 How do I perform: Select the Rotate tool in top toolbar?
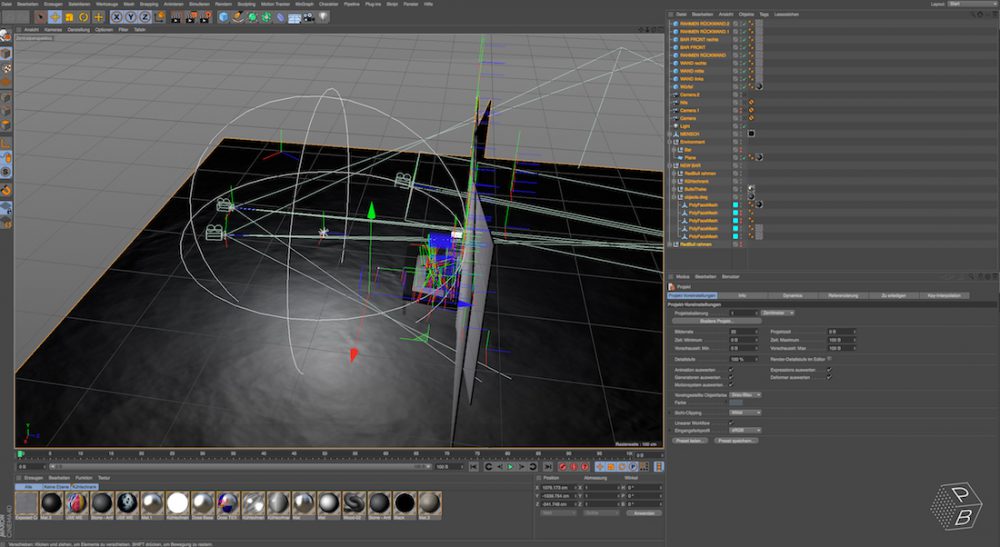(84, 17)
